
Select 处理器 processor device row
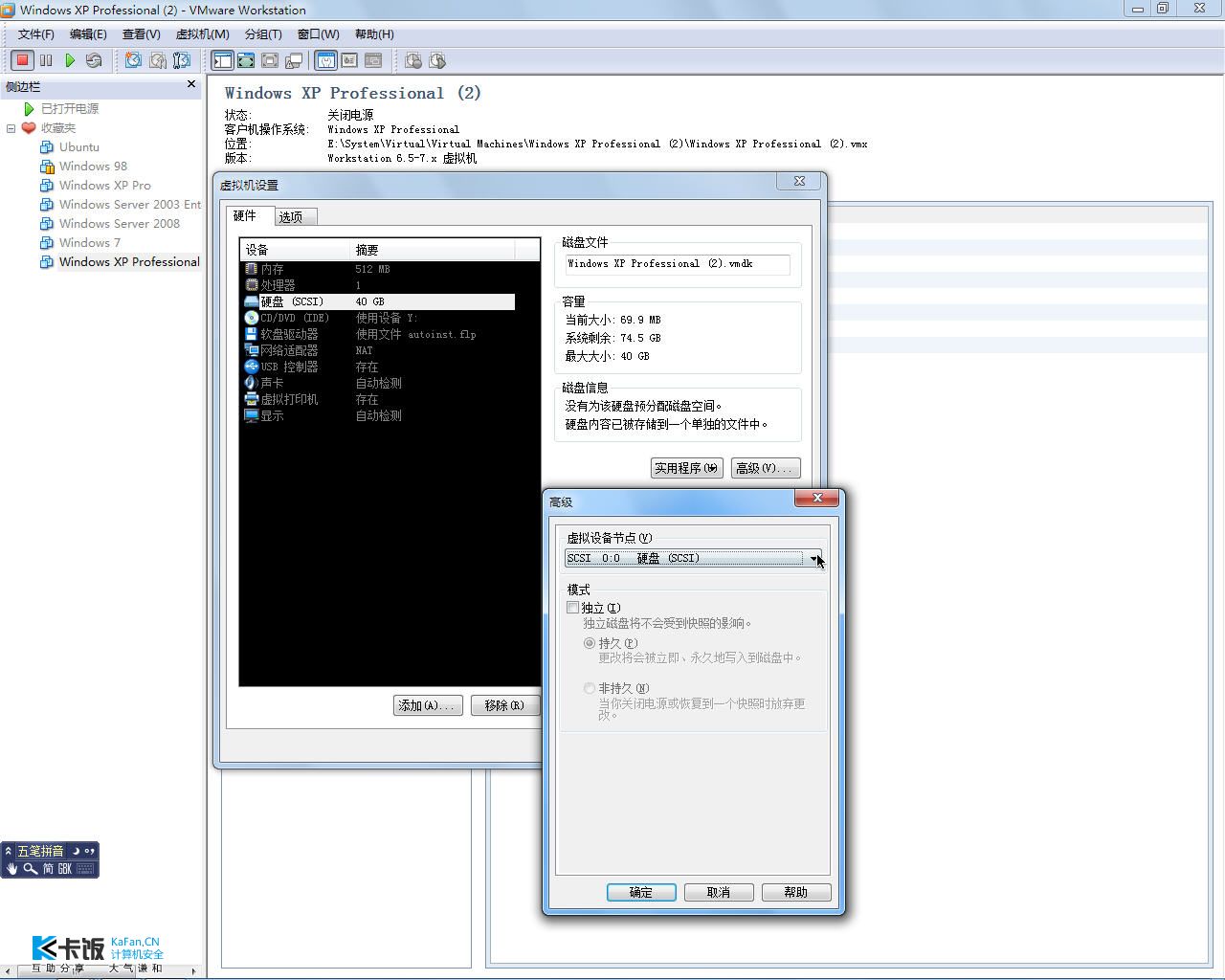point(377,285)
